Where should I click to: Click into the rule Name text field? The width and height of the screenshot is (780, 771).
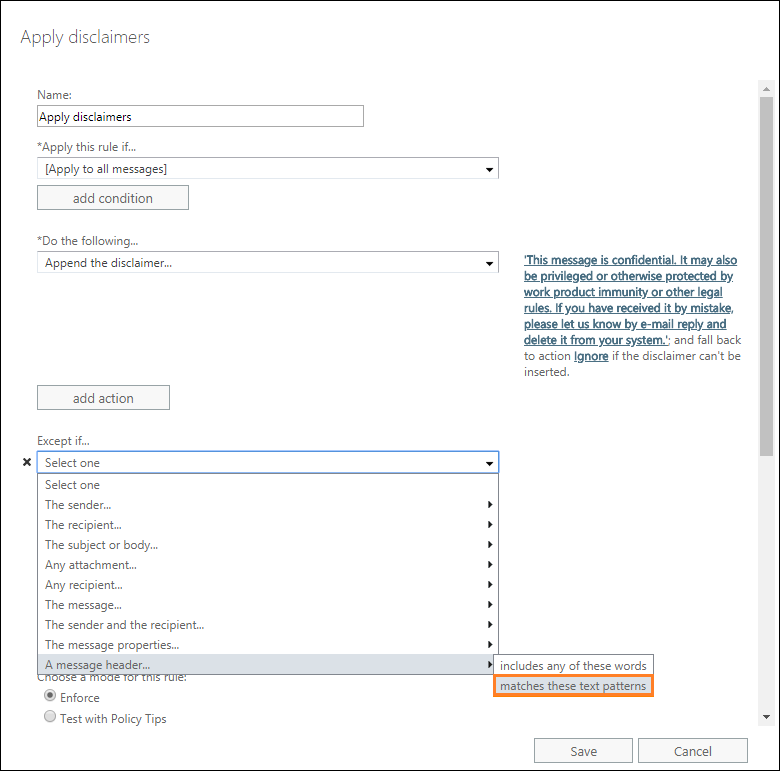pyautogui.click(x=200, y=116)
